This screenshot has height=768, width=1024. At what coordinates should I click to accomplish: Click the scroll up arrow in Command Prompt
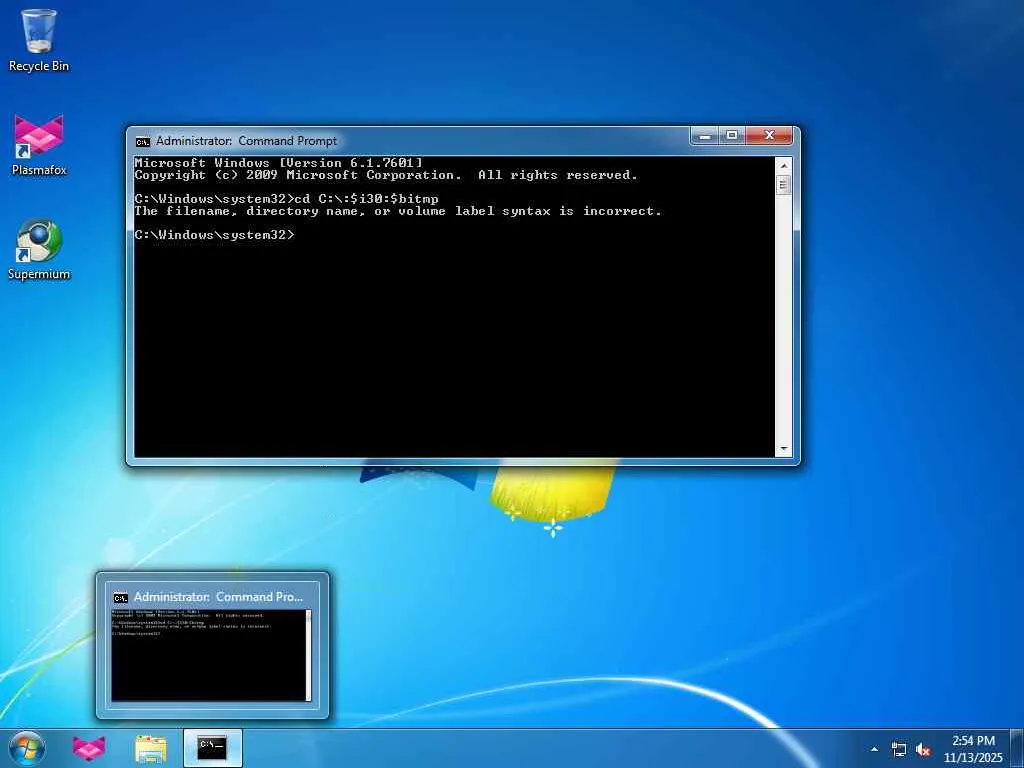tap(784, 166)
